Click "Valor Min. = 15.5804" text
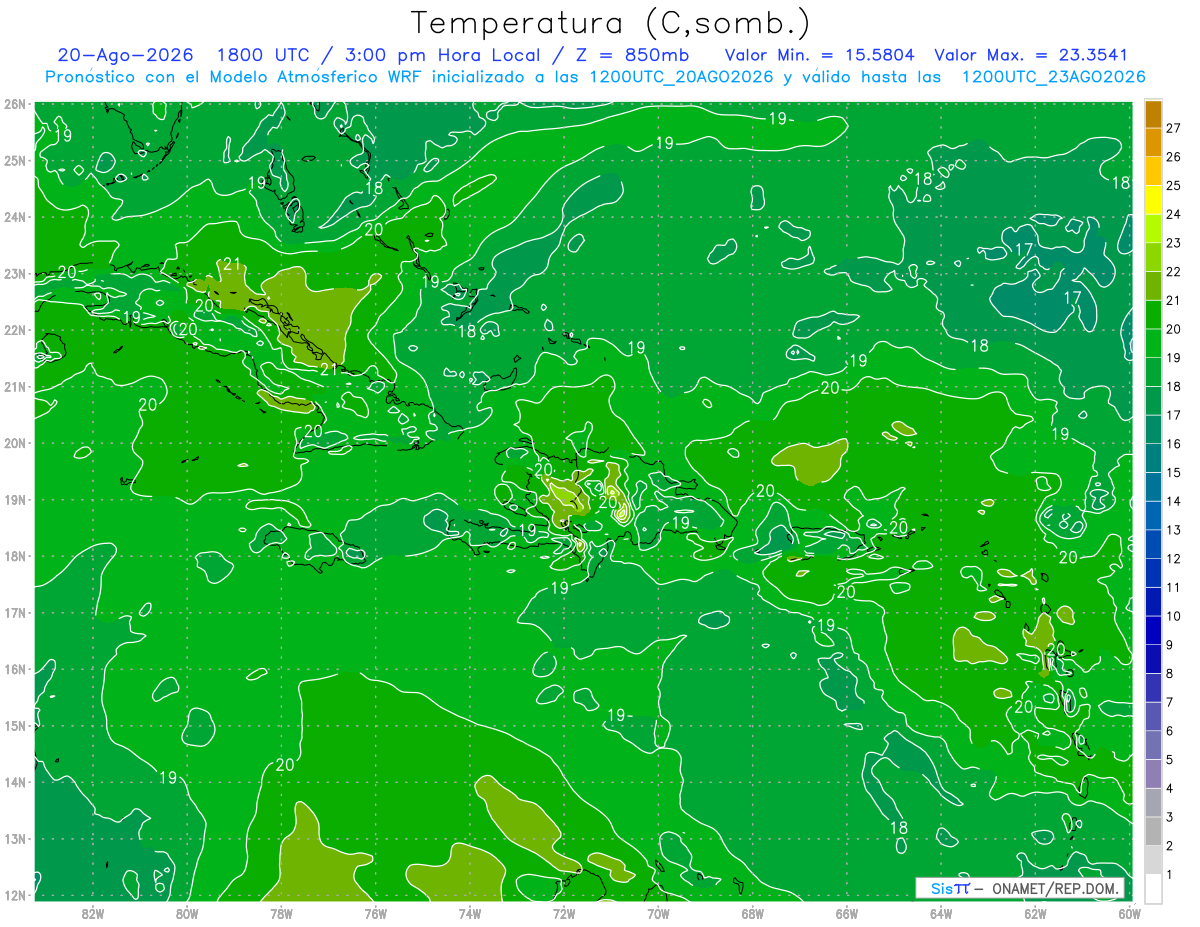 point(820,55)
